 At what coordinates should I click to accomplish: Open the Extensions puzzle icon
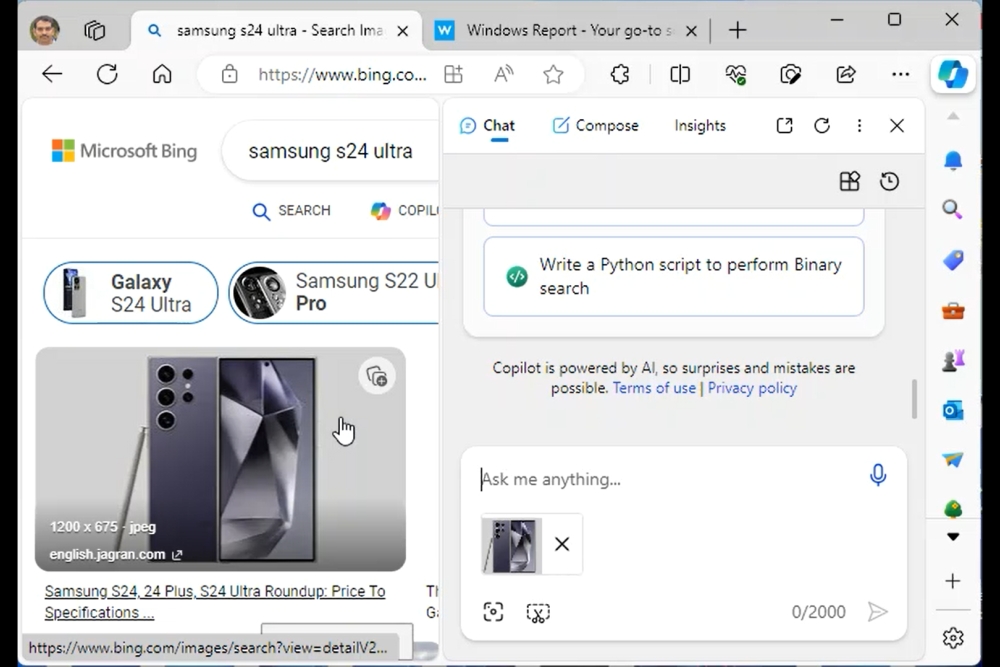(620, 75)
